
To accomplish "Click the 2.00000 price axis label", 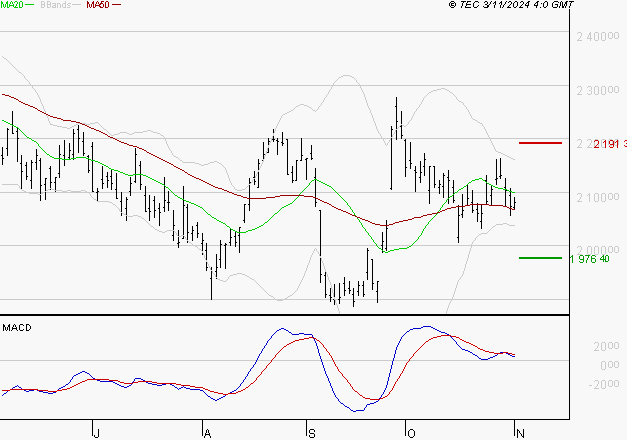I will pyautogui.click(x=597, y=250).
